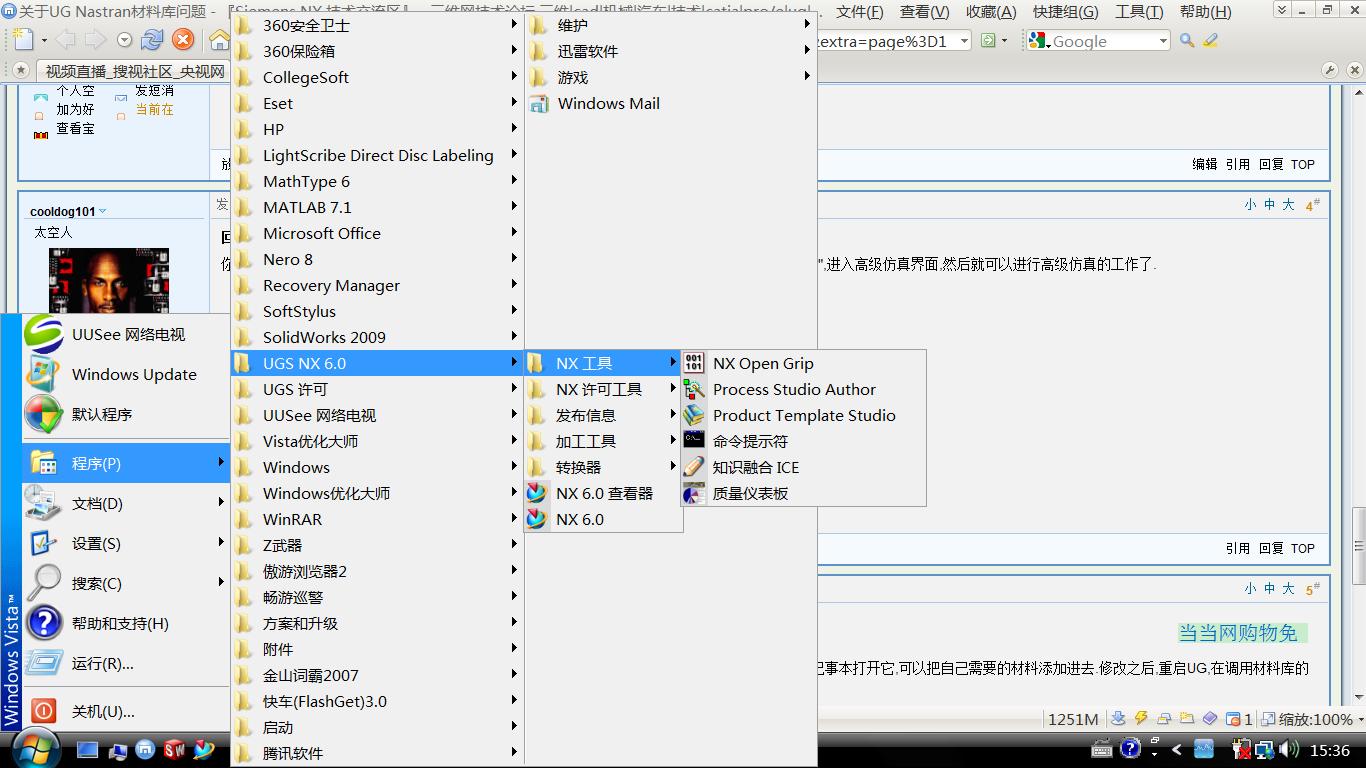This screenshot has width=1366, height=768.
Task: Open 运行(R)... dialog
Action: (x=126, y=663)
